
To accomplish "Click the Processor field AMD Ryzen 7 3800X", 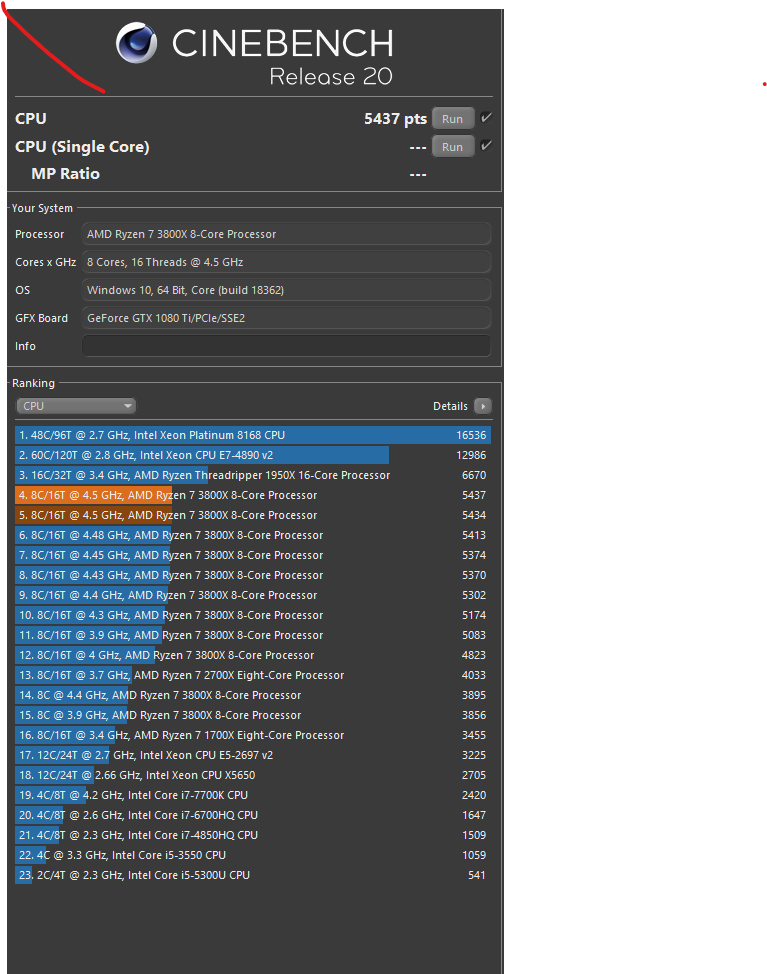I will coord(286,234).
